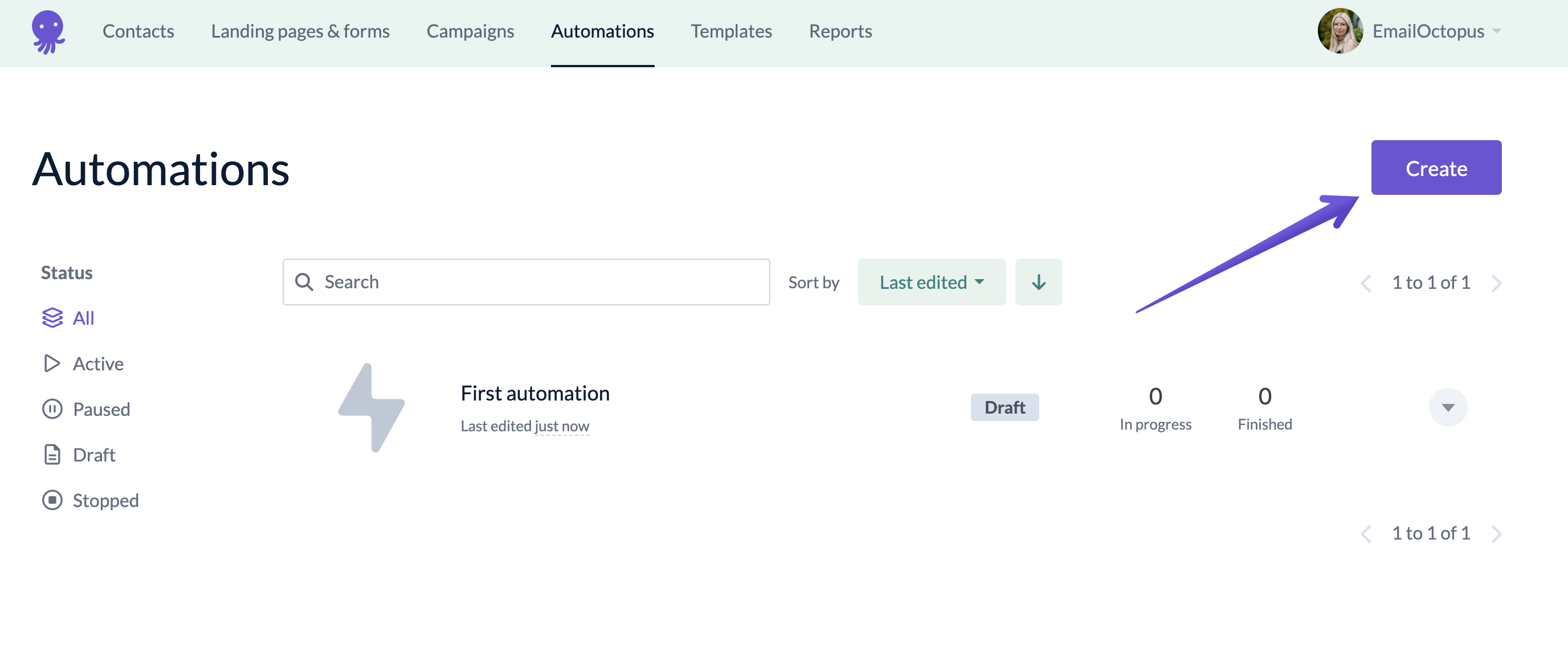The width and height of the screenshot is (1568, 670).
Task: Filter automations by Draft status
Action: 79,455
